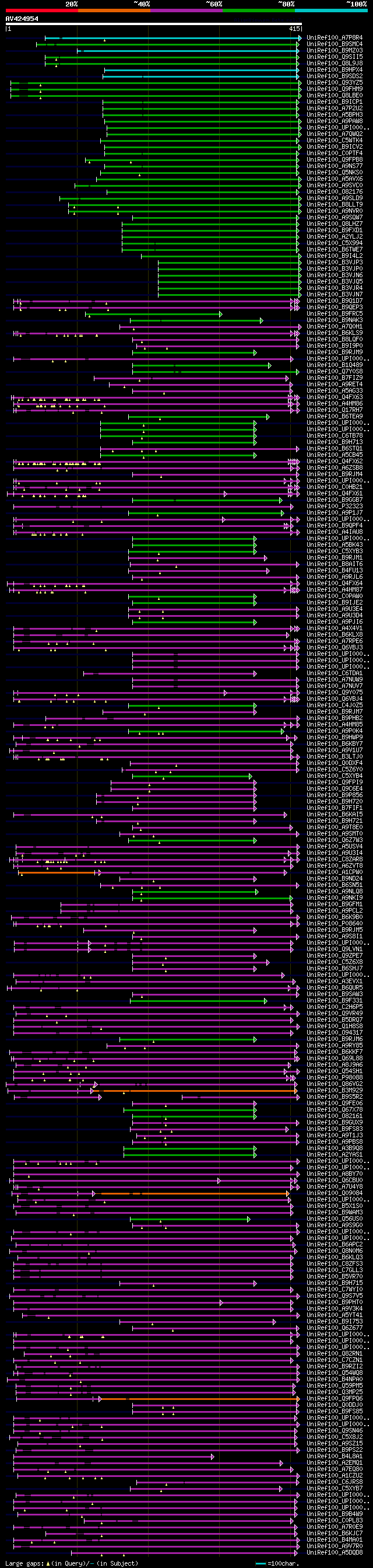This screenshot has height=1568, width=373.
Task: Select hit UniRef100_A5BPH3
Action: [335, 114]
